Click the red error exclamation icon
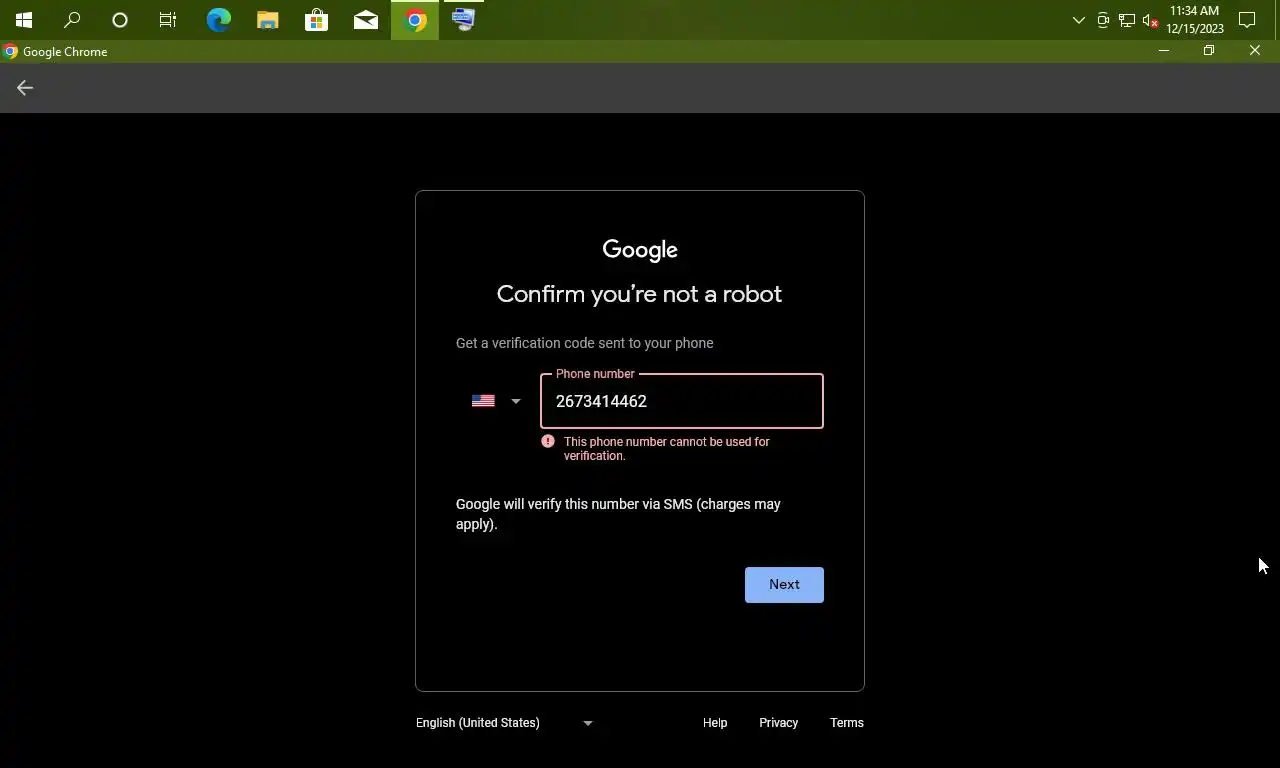The image size is (1280, 768). point(548,441)
